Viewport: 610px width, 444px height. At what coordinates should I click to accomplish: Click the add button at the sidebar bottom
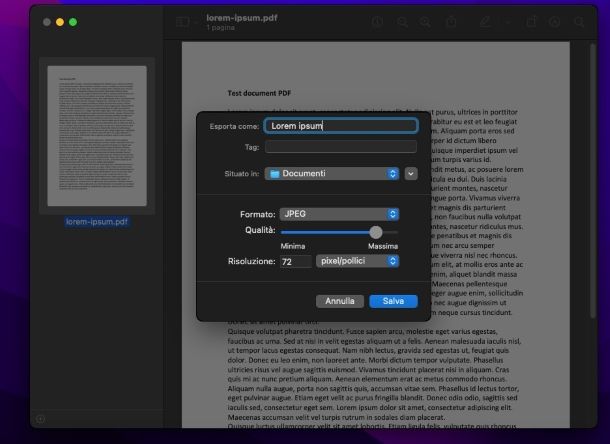40,419
